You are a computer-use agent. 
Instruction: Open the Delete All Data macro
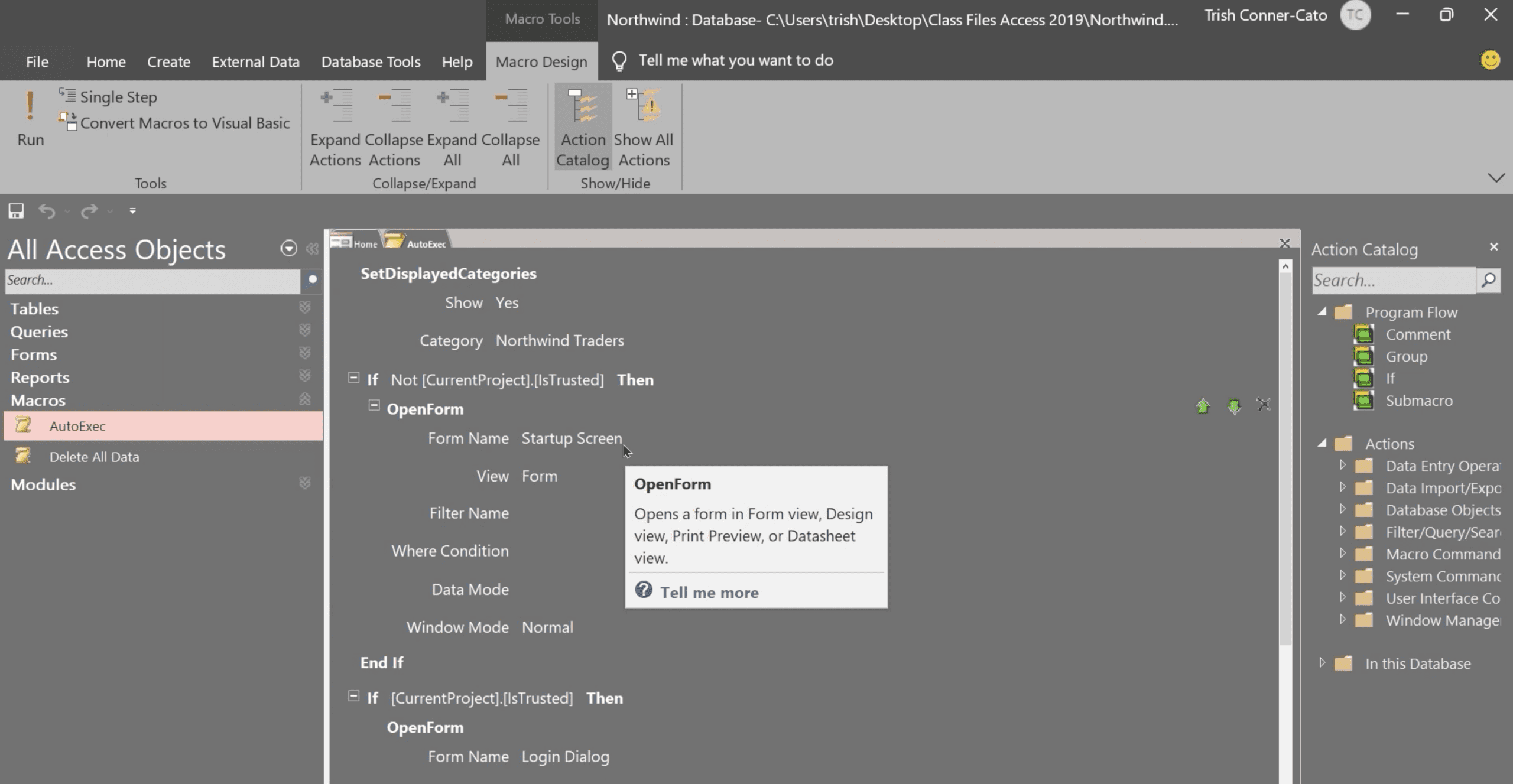click(94, 457)
